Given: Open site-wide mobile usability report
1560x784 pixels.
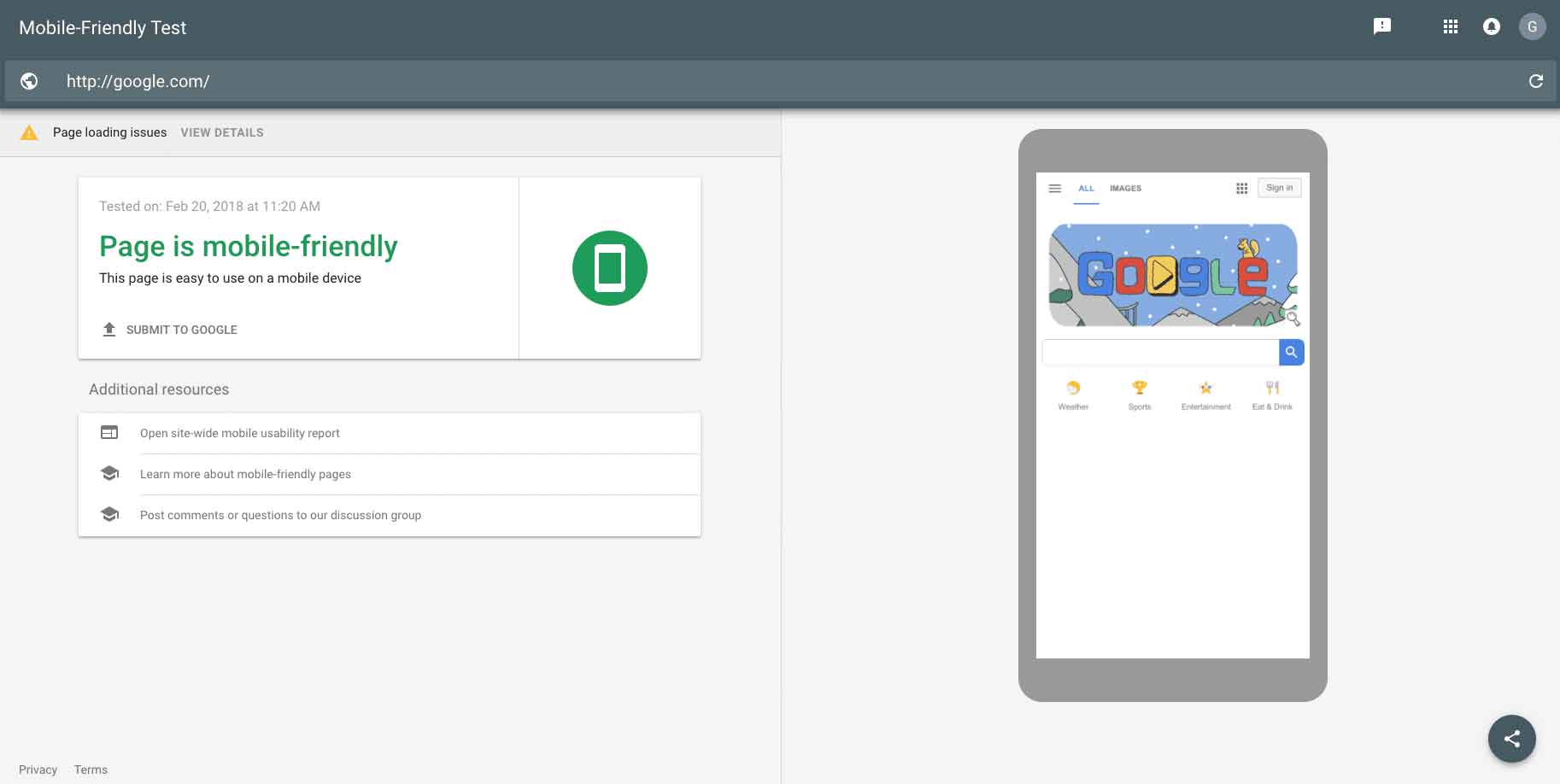Looking at the screenshot, I should 239,433.
